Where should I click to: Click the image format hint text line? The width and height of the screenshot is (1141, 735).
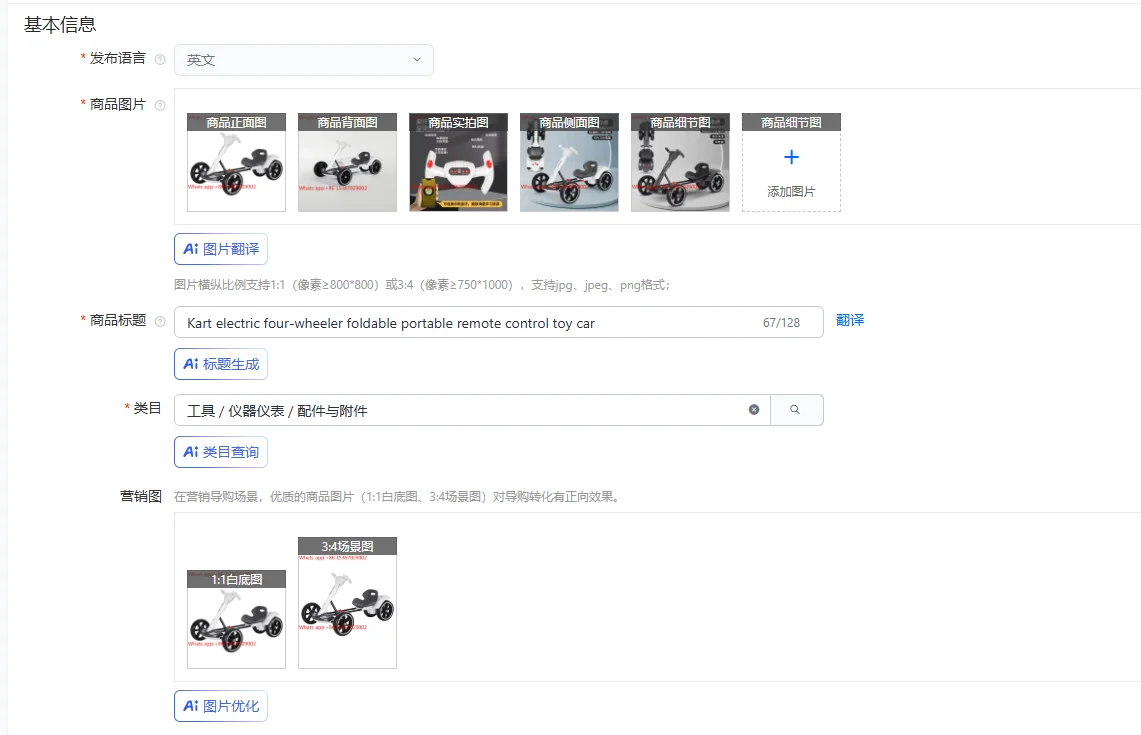[x=422, y=285]
